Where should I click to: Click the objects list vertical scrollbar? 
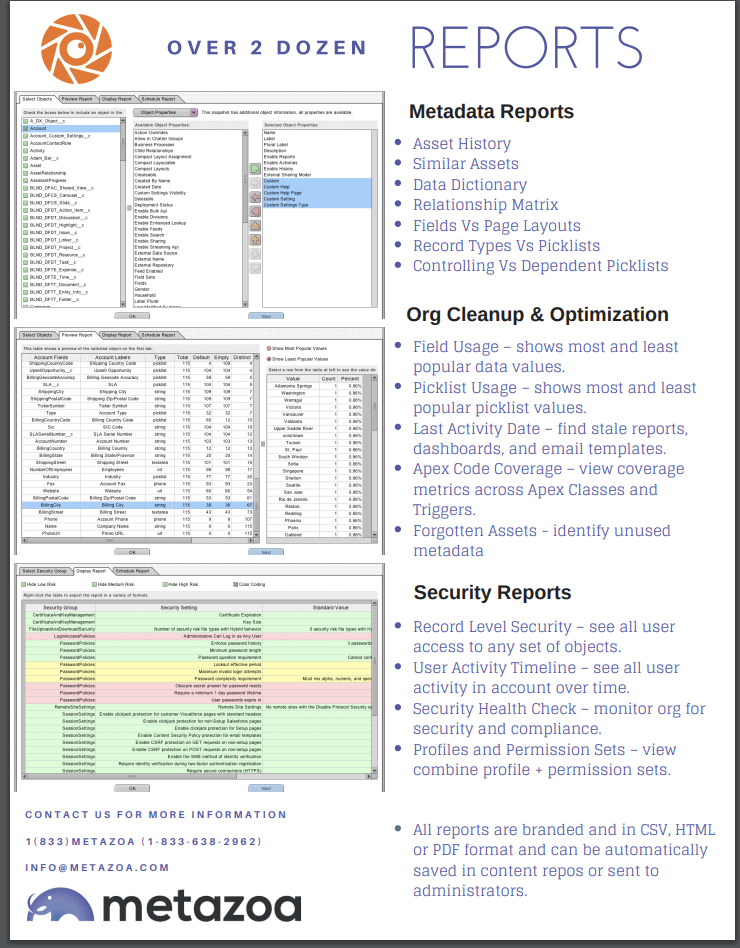(123, 212)
